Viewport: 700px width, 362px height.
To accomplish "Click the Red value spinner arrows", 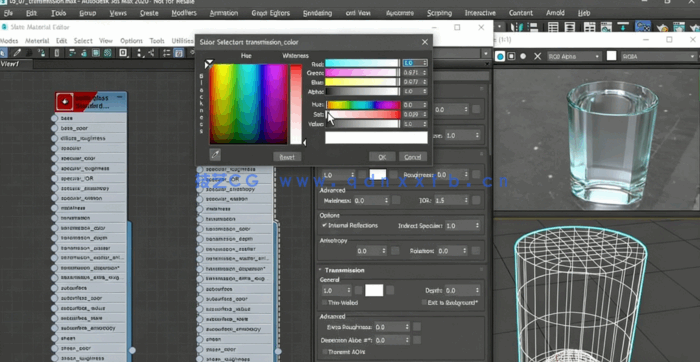I will tap(425, 63).
